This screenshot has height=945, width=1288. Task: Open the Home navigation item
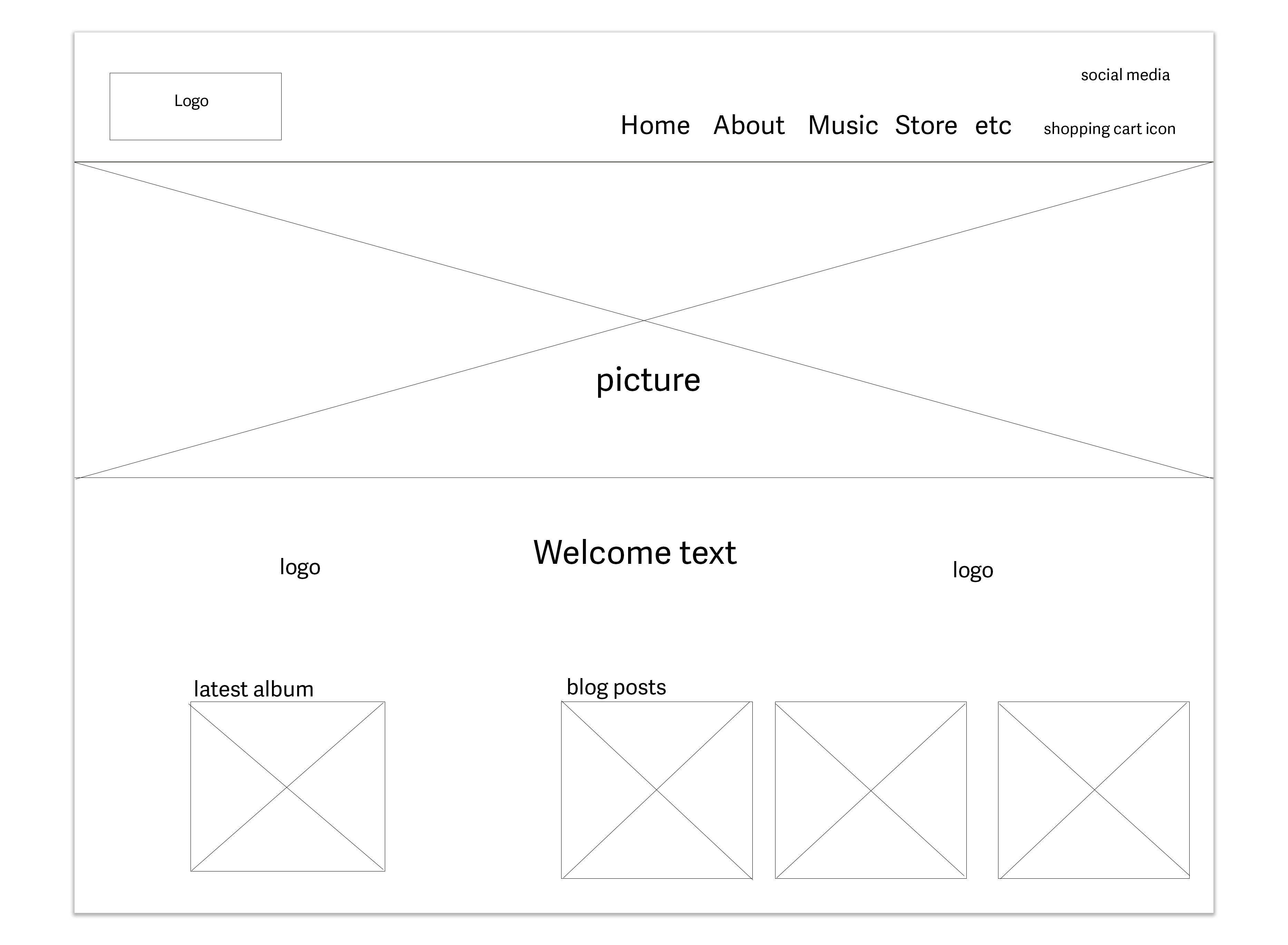655,125
